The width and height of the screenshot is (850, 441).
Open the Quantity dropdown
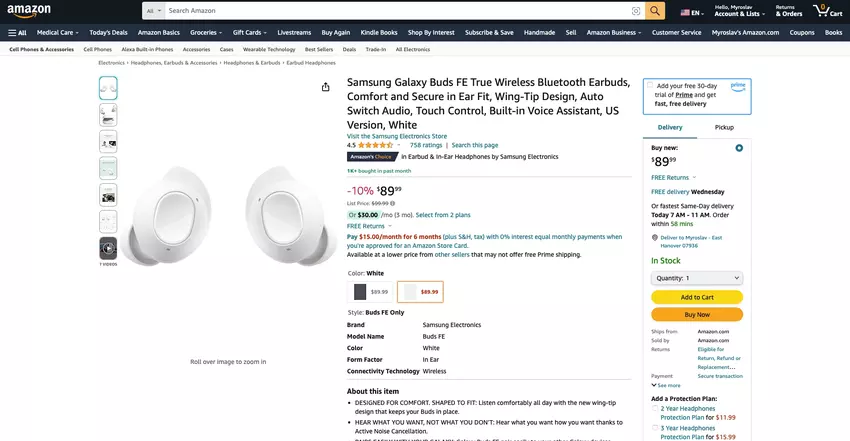tap(696, 278)
